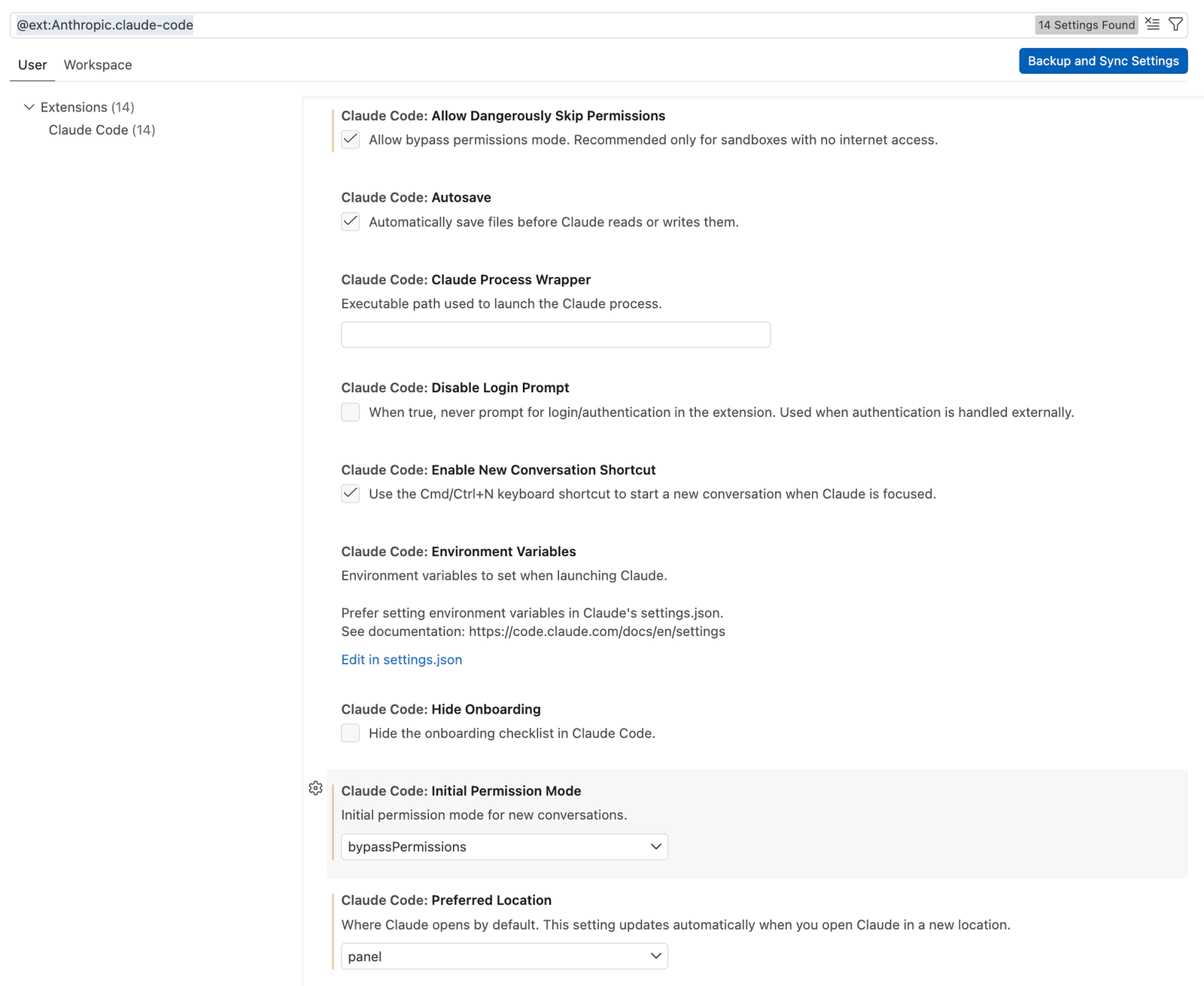1204x986 pixels.
Task: Select Claude Code (14) in sidebar tree
Action: pos(102,130)
